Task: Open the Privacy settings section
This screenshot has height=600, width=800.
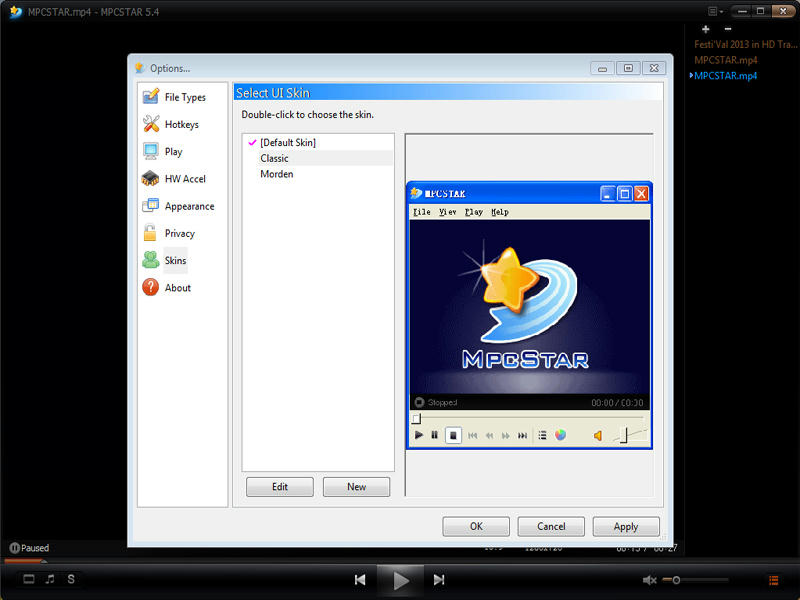Action: [x=169, y=234]
